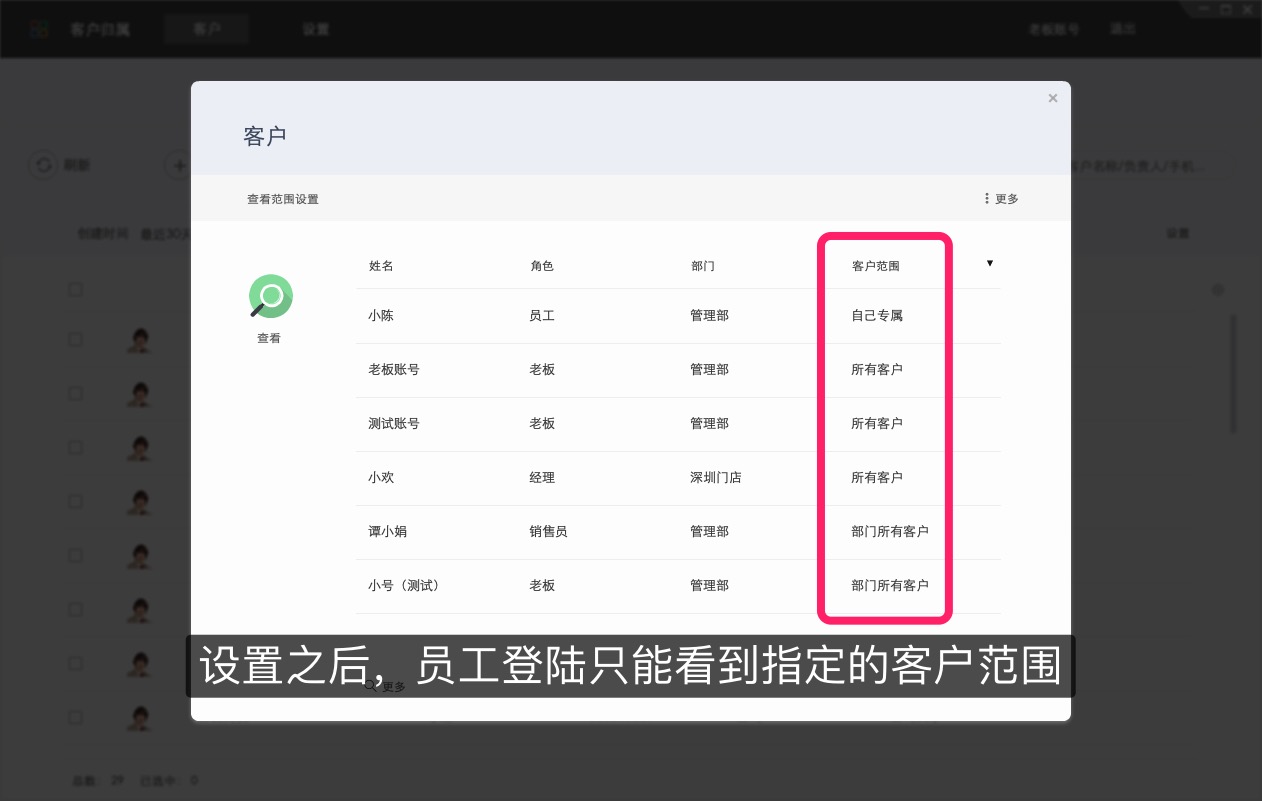
Task: Click the ⋮ icon beside 更多 in dialog header
Action: tap(987, 198)
